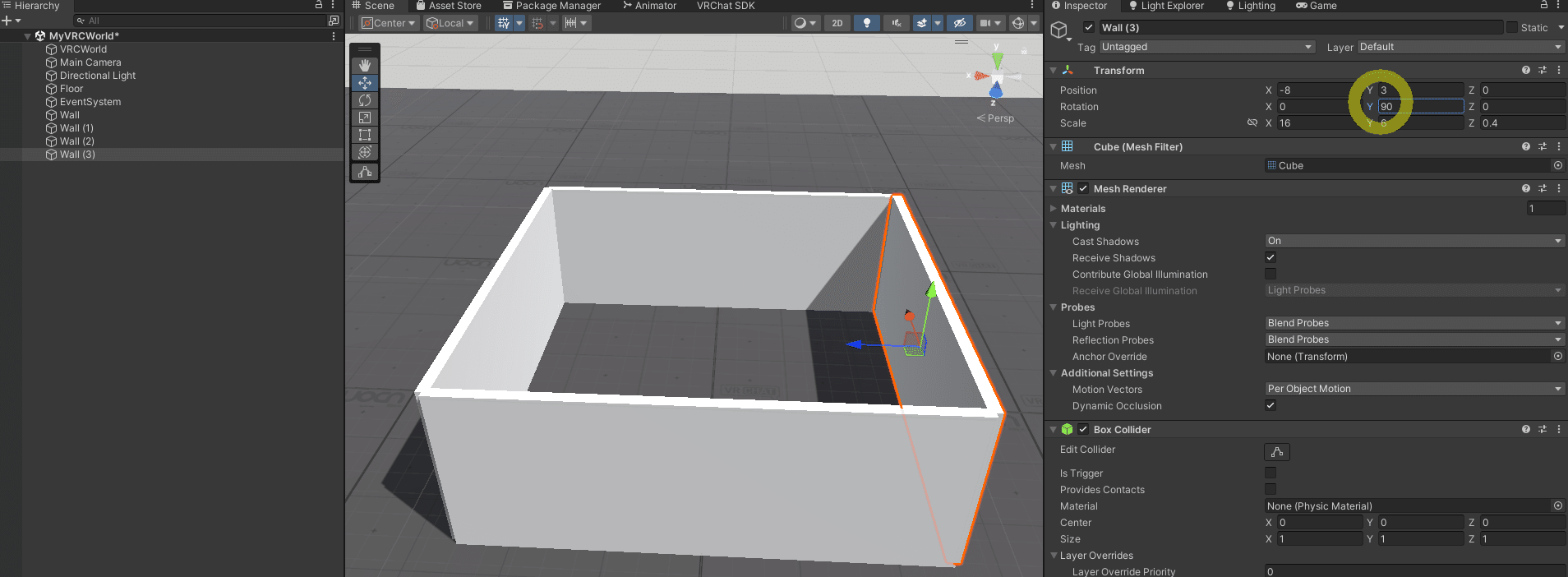The image size is (1568, 577).
Task: Open Center pivot mode dropdown
Action: click(389, 23)
